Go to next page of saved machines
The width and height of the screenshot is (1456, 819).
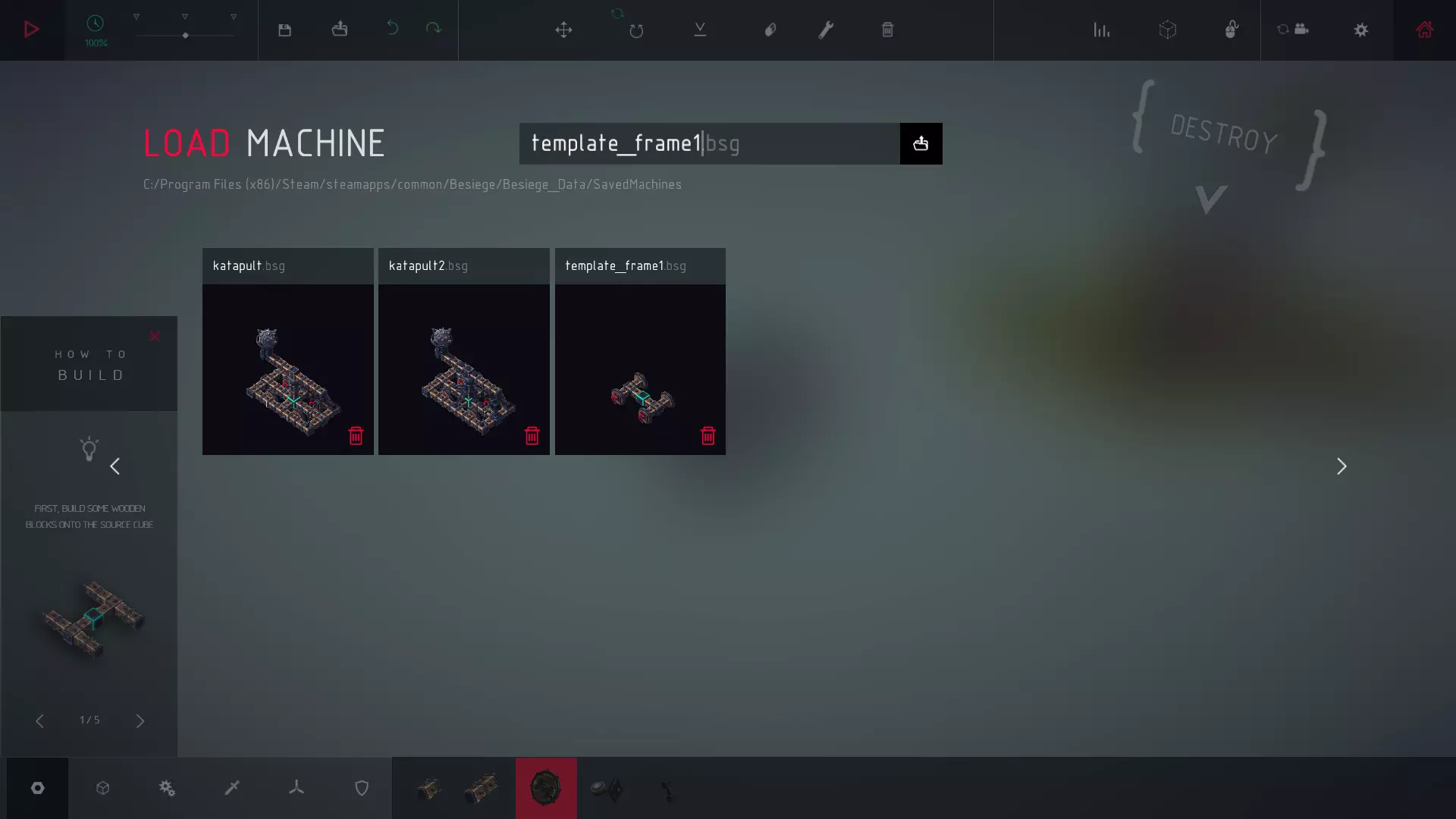click(x=1341, y=466)
